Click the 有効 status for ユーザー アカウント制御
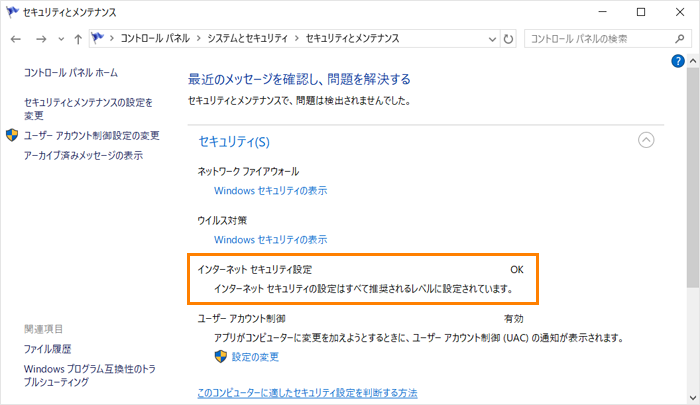700x405 pixels. tap(513, 319)
